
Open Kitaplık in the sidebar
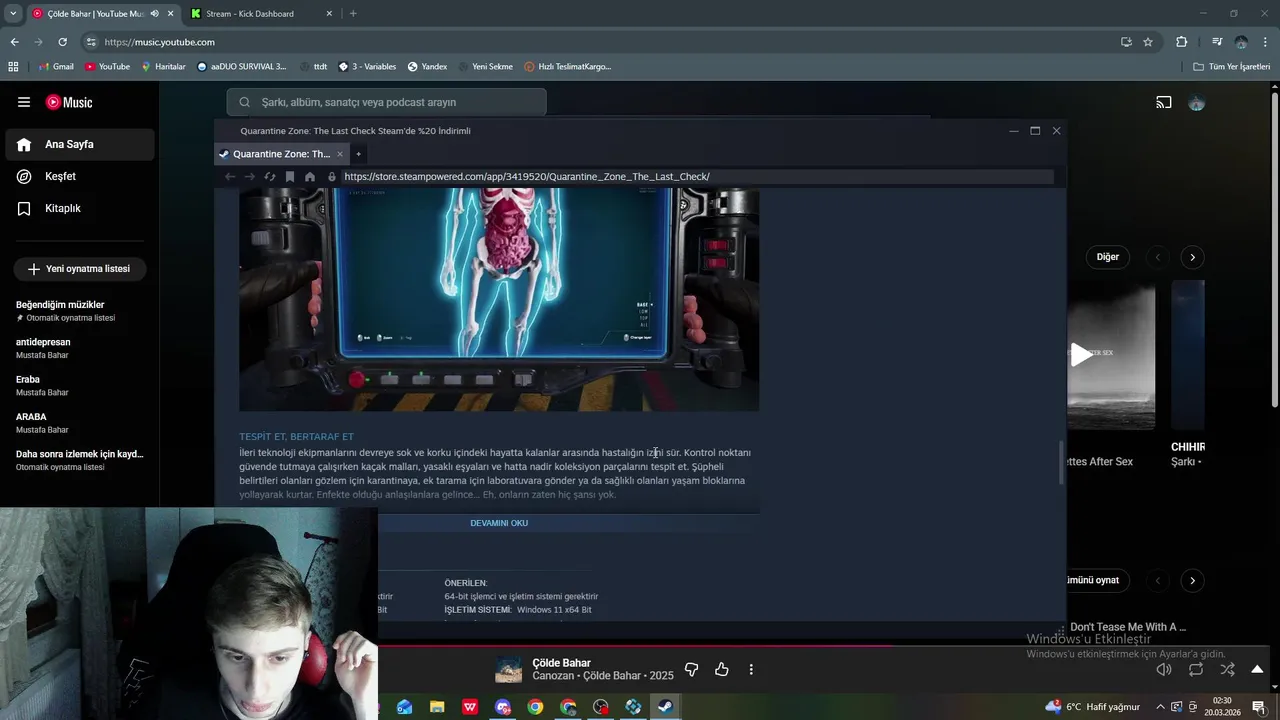coord(80,208)
